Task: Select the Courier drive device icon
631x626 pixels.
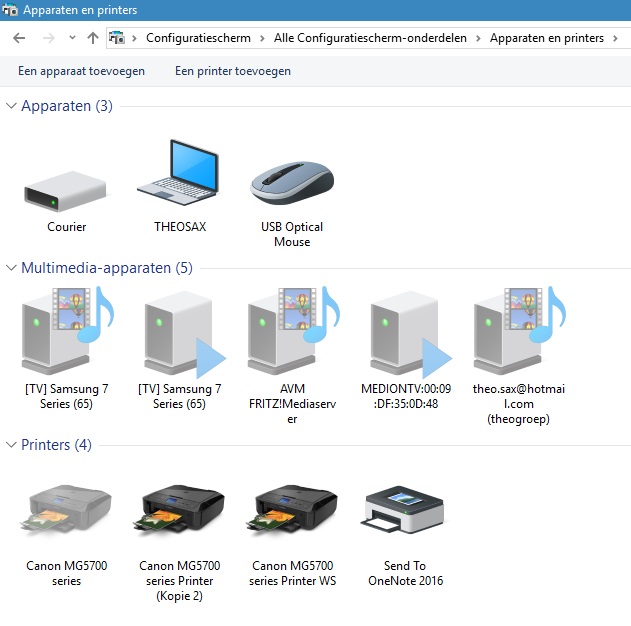Action: 65,191
